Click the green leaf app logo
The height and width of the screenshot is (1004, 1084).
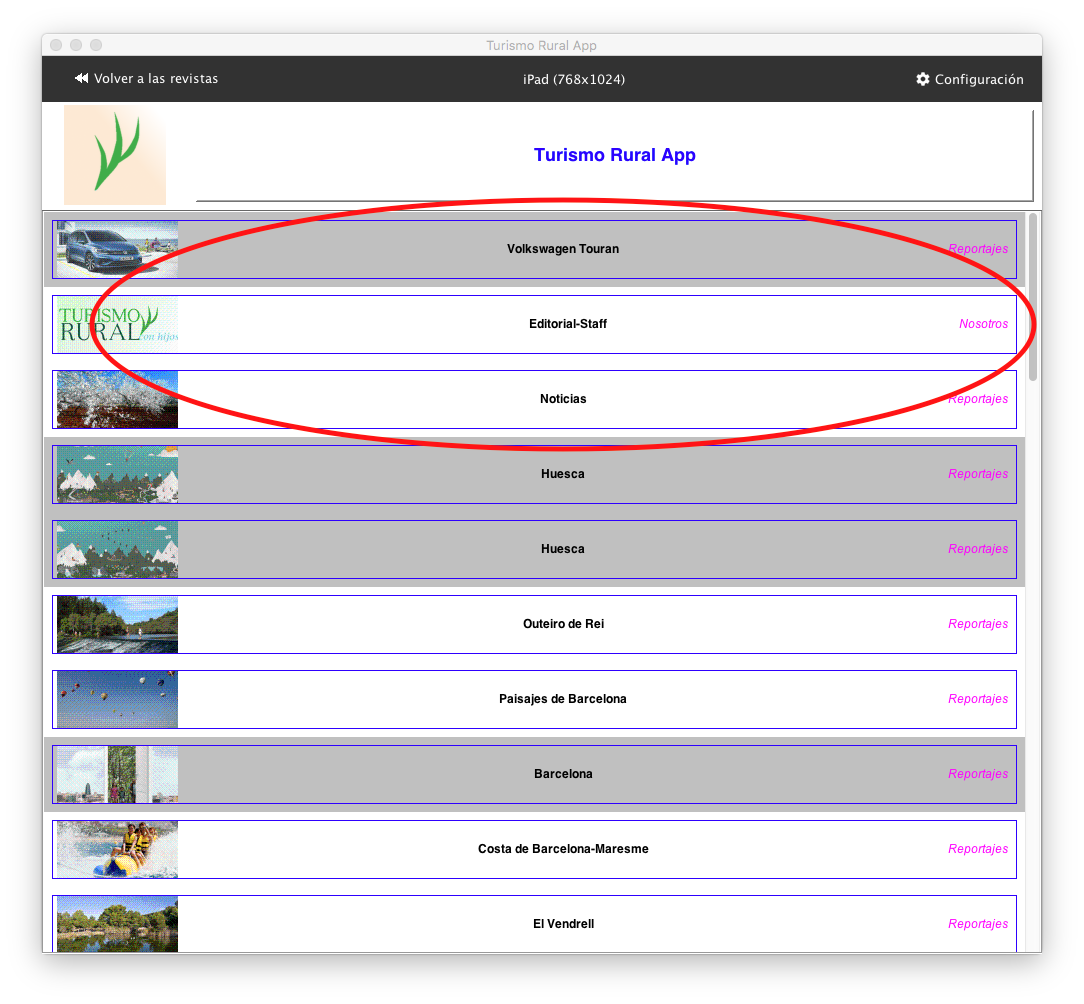tap(115, 155)
